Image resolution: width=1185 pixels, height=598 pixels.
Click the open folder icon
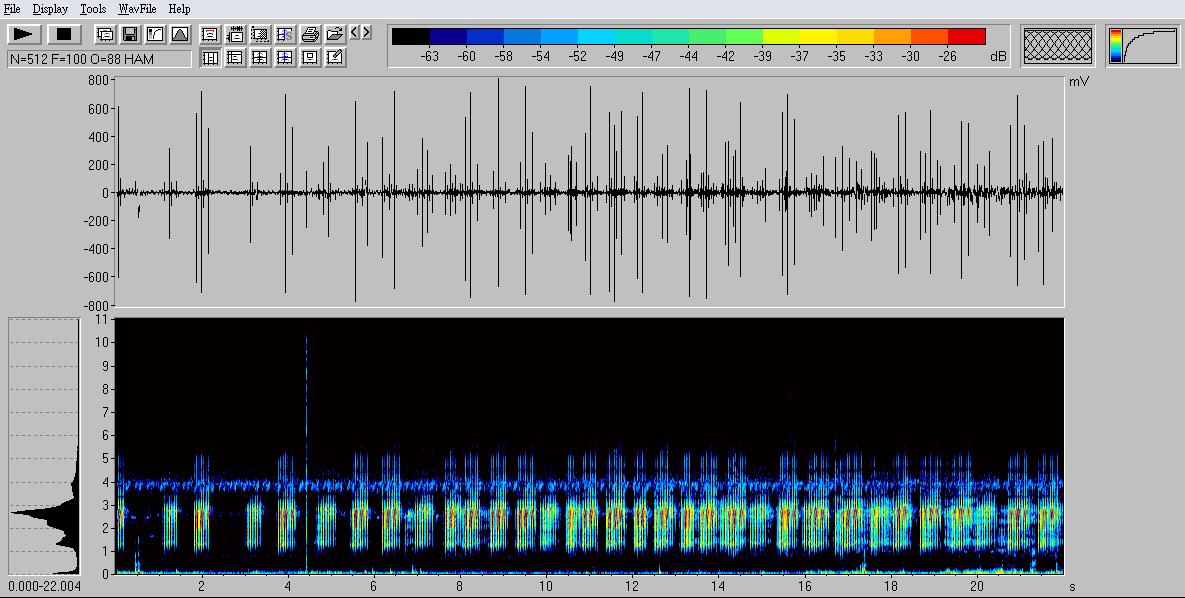pos(335,34)
